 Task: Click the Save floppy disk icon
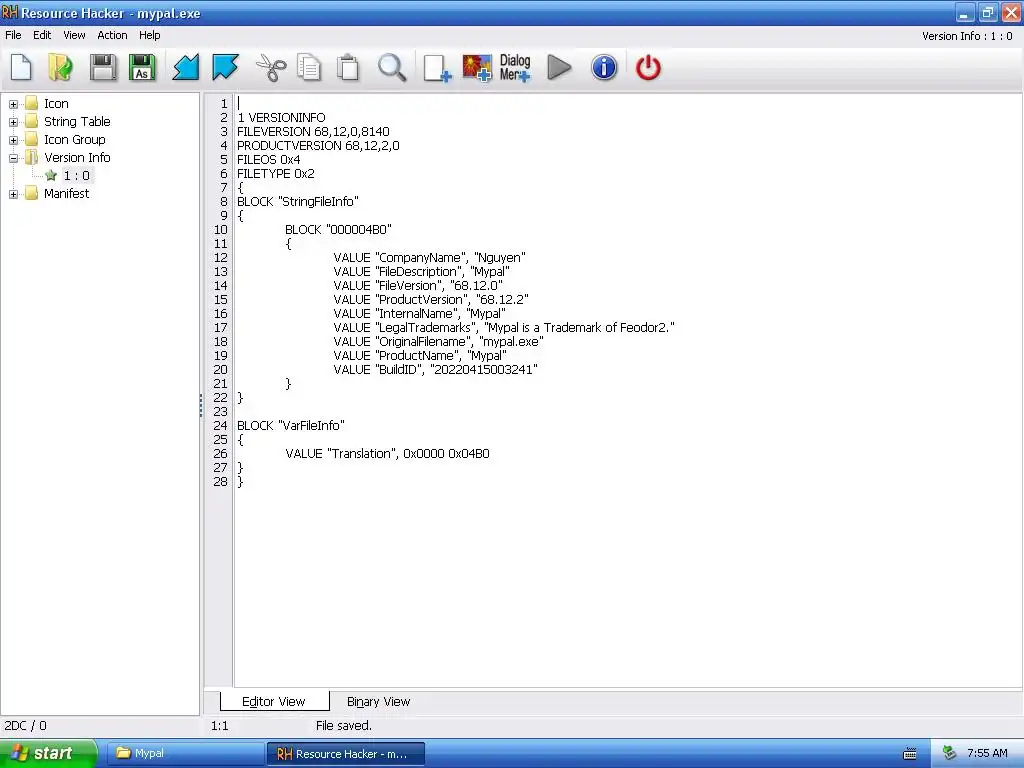click(x=103, y=67)
